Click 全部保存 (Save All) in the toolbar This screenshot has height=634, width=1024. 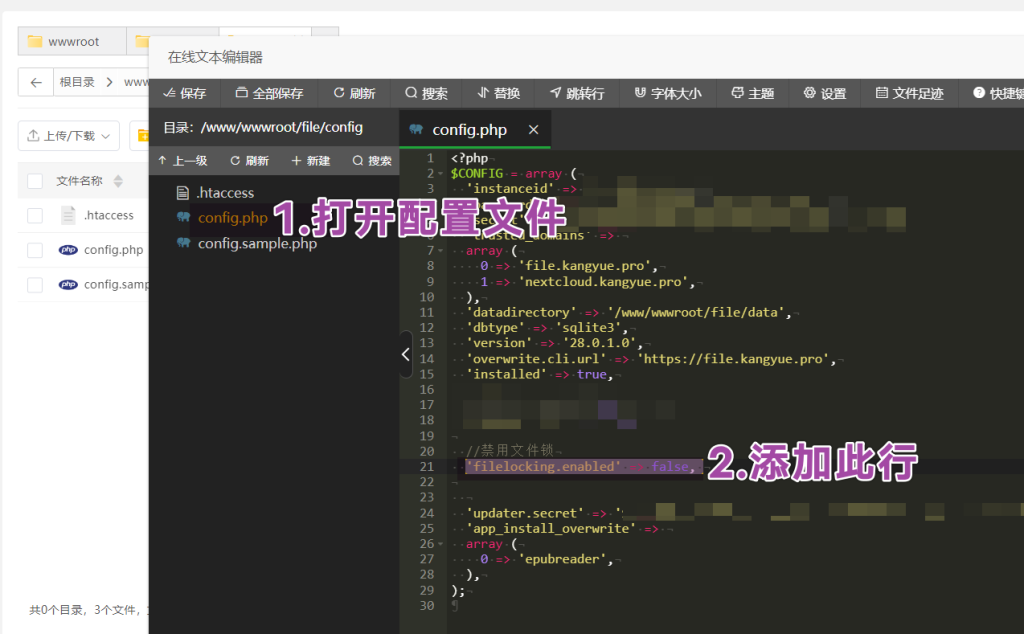coord(269,93)
